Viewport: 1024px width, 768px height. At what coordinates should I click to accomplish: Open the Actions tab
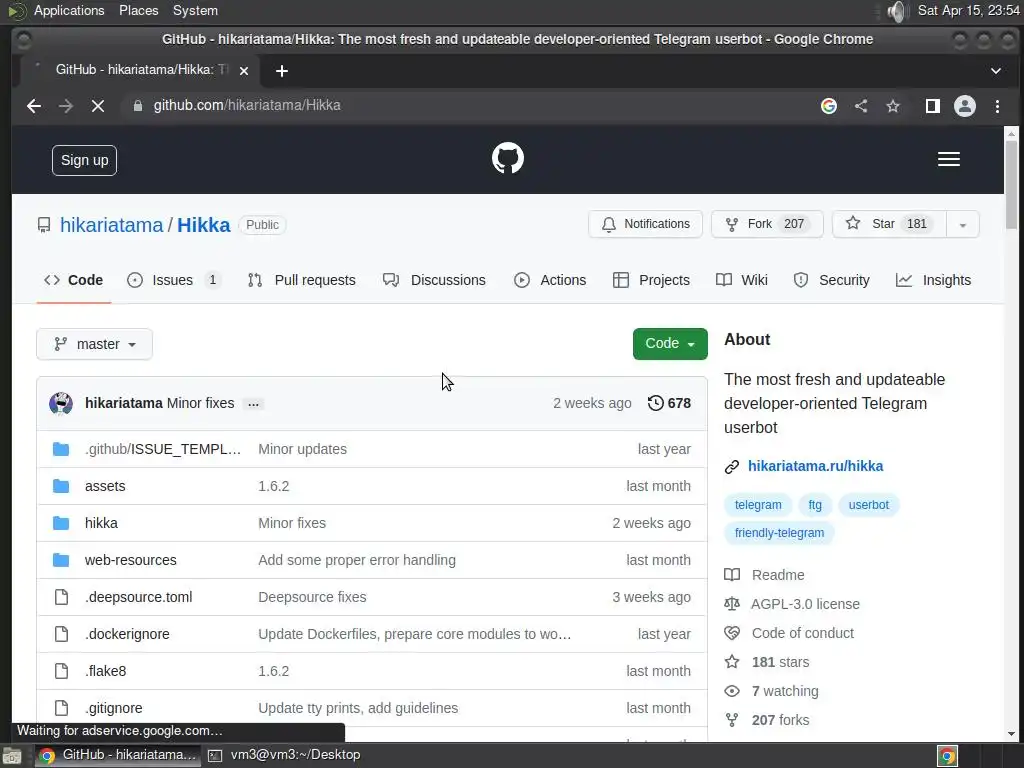[x=550, y=280]
